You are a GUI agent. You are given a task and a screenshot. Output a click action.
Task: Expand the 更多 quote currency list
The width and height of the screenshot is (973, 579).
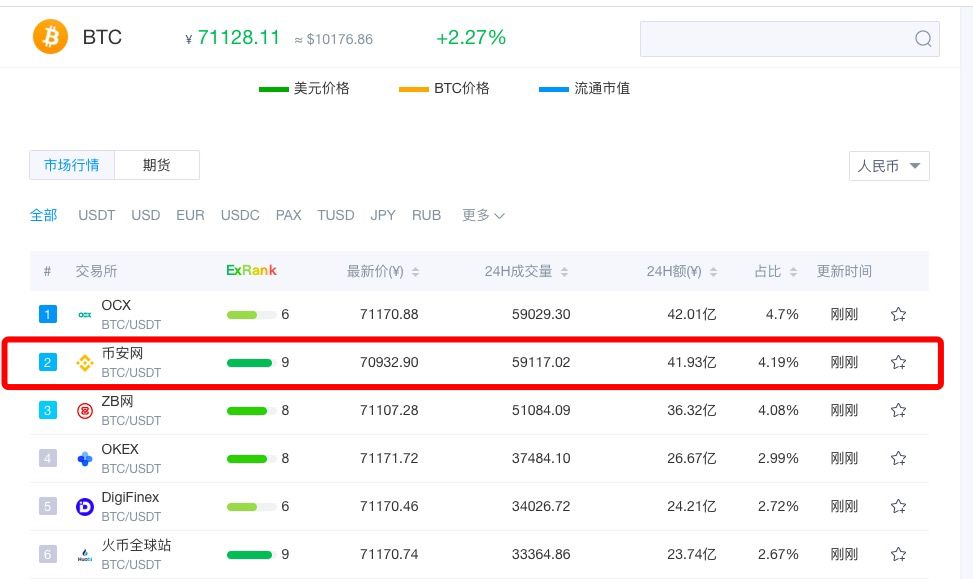tap(483, 215)
